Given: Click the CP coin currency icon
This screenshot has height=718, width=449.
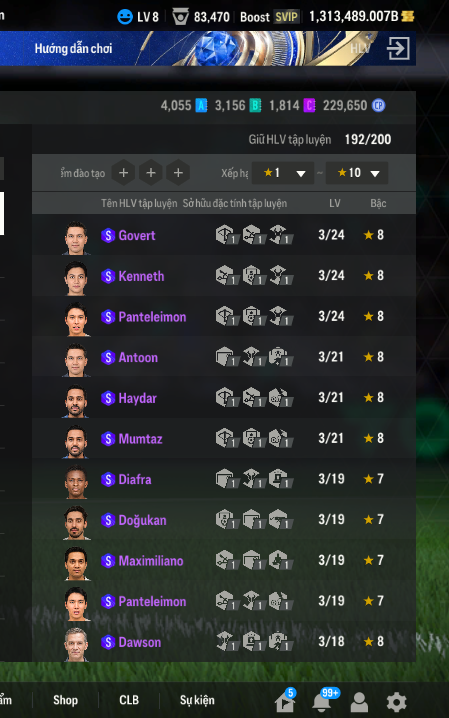Looking at the screenshot, I should point(378,106).
